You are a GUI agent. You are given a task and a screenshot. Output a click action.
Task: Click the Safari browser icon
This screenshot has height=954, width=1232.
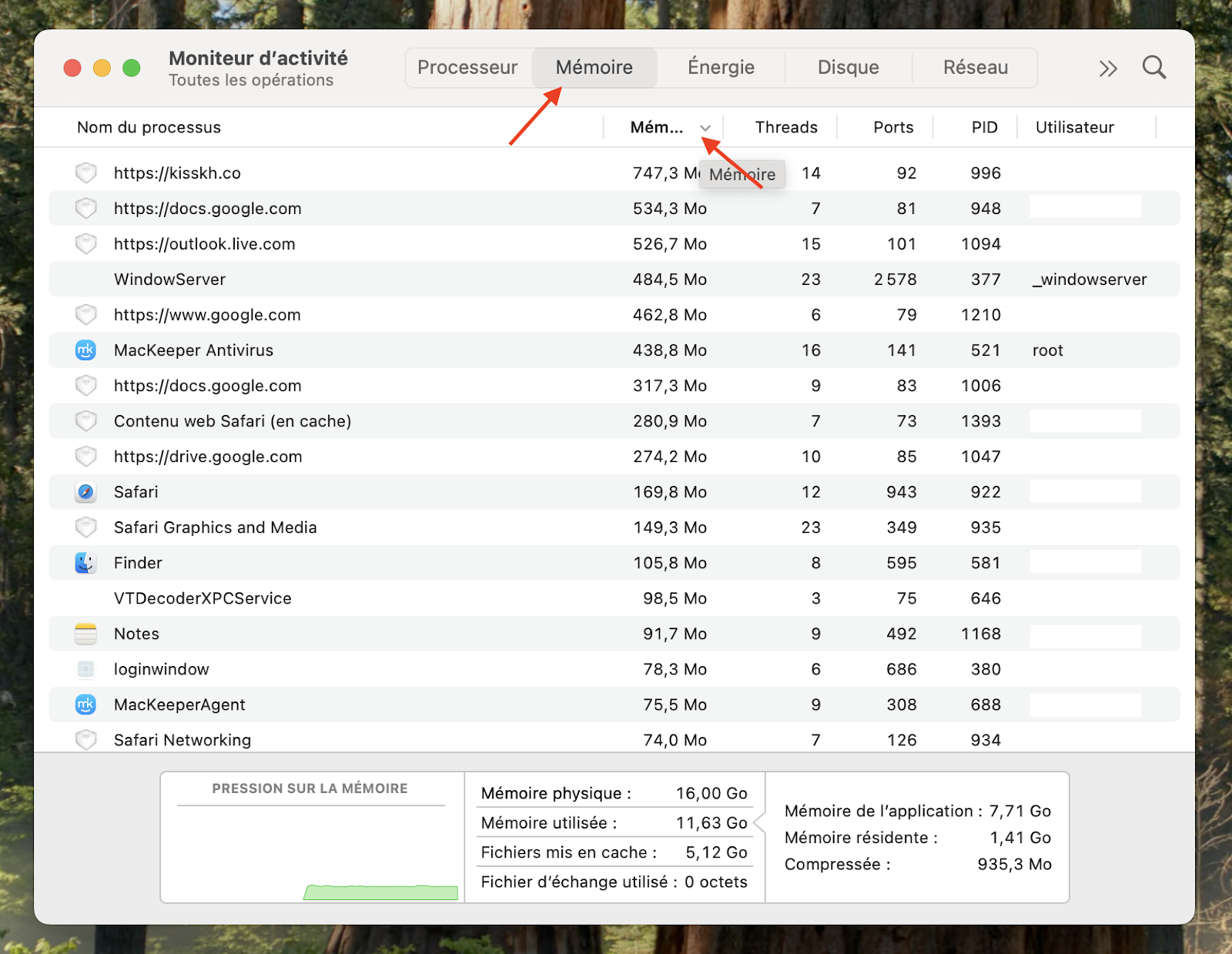click(x=85, y=492)
